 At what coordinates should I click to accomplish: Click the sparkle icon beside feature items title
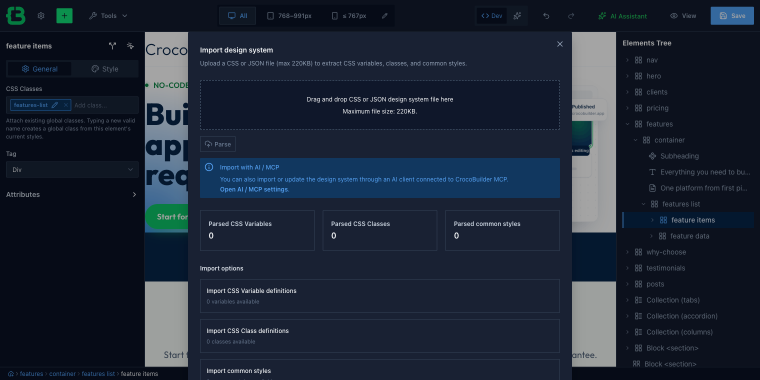[x=130, y=46]
